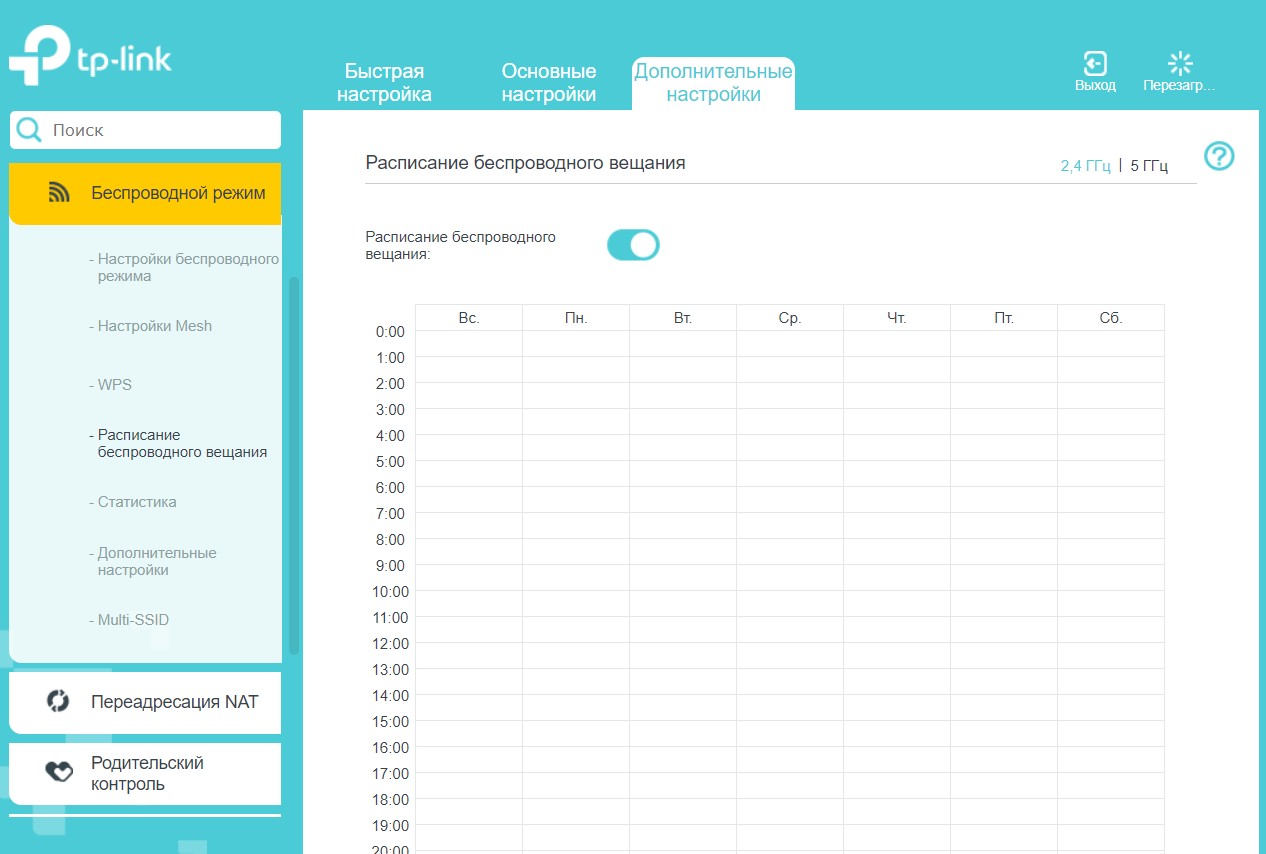The image size is (1266, 854).
Task: Click the NAT forwarding arrows icon
Action: (x=58, y=701)
